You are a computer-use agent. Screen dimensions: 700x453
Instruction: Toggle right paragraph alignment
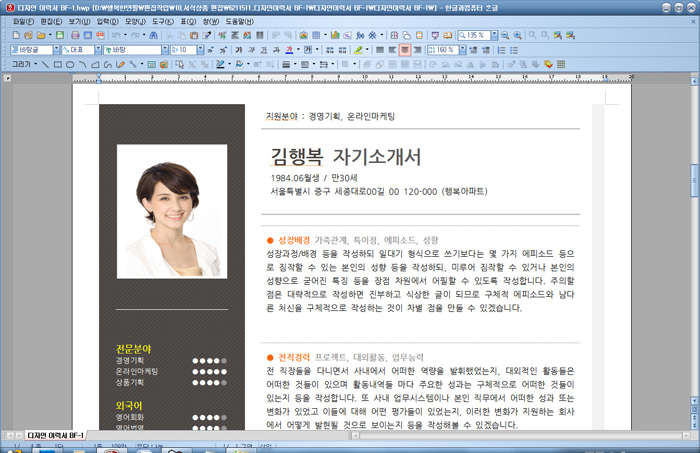click(x=417, y=50)
